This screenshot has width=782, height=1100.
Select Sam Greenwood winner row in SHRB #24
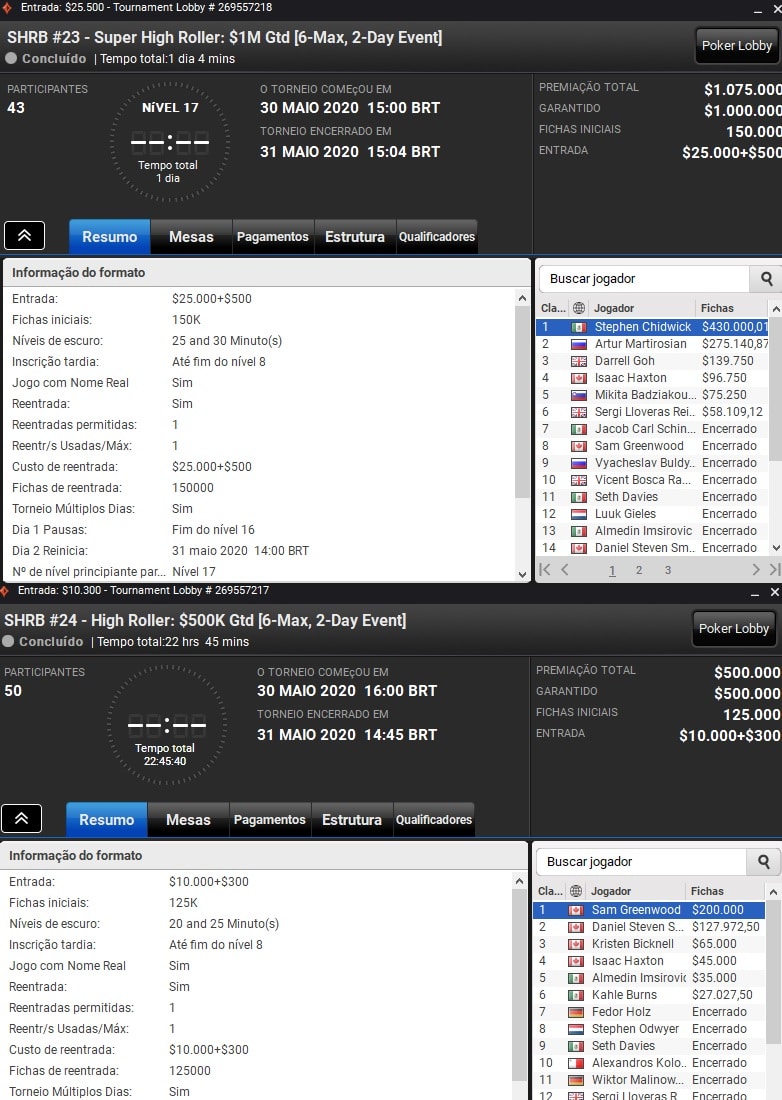(649, 910)
